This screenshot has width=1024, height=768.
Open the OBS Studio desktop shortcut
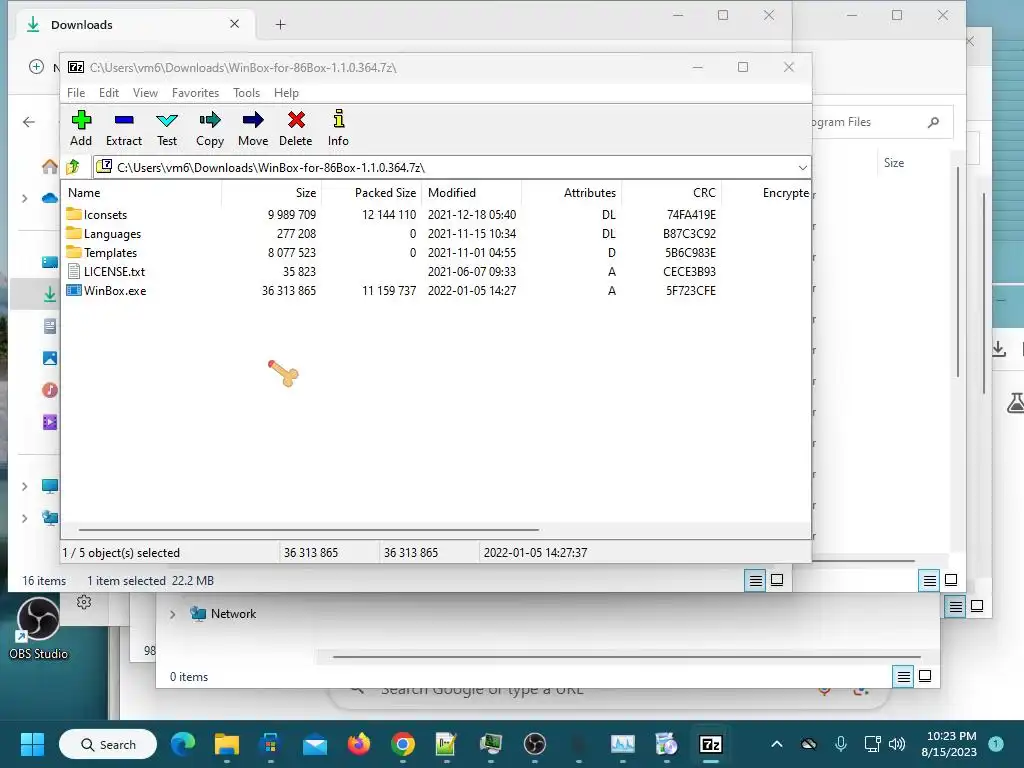[x=39, y=628]
